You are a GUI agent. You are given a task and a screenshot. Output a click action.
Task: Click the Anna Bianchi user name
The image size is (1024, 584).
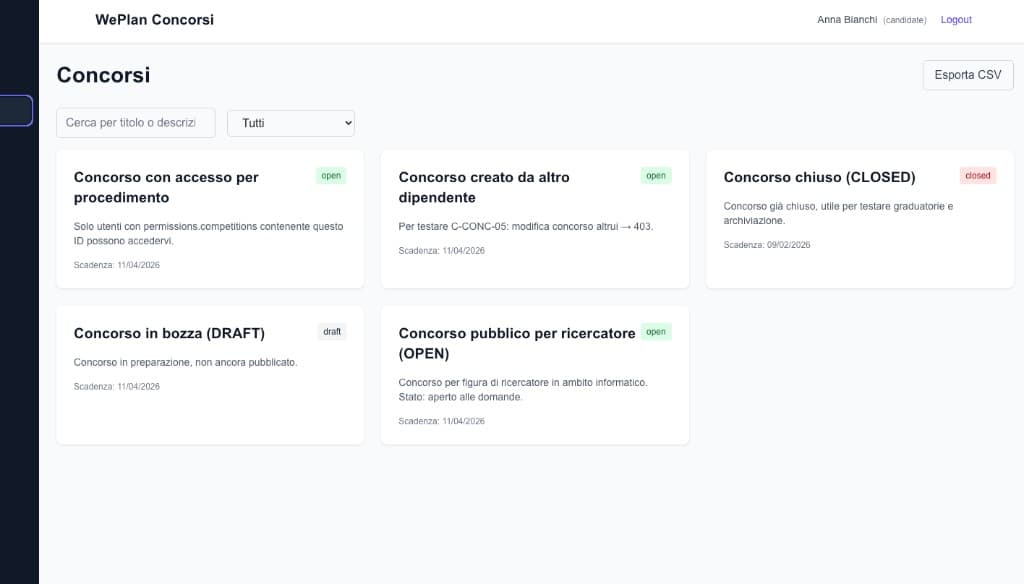tap(847, 20)
